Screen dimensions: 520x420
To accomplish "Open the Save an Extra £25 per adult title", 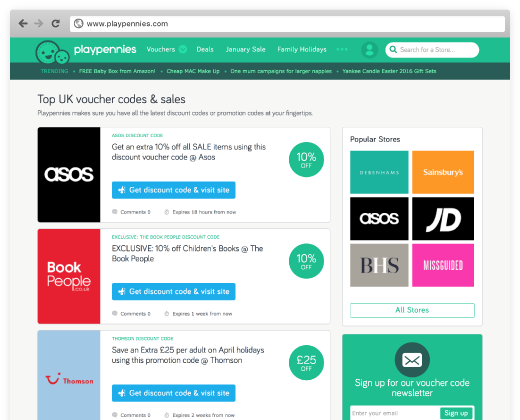I will [x=188, y=355].
